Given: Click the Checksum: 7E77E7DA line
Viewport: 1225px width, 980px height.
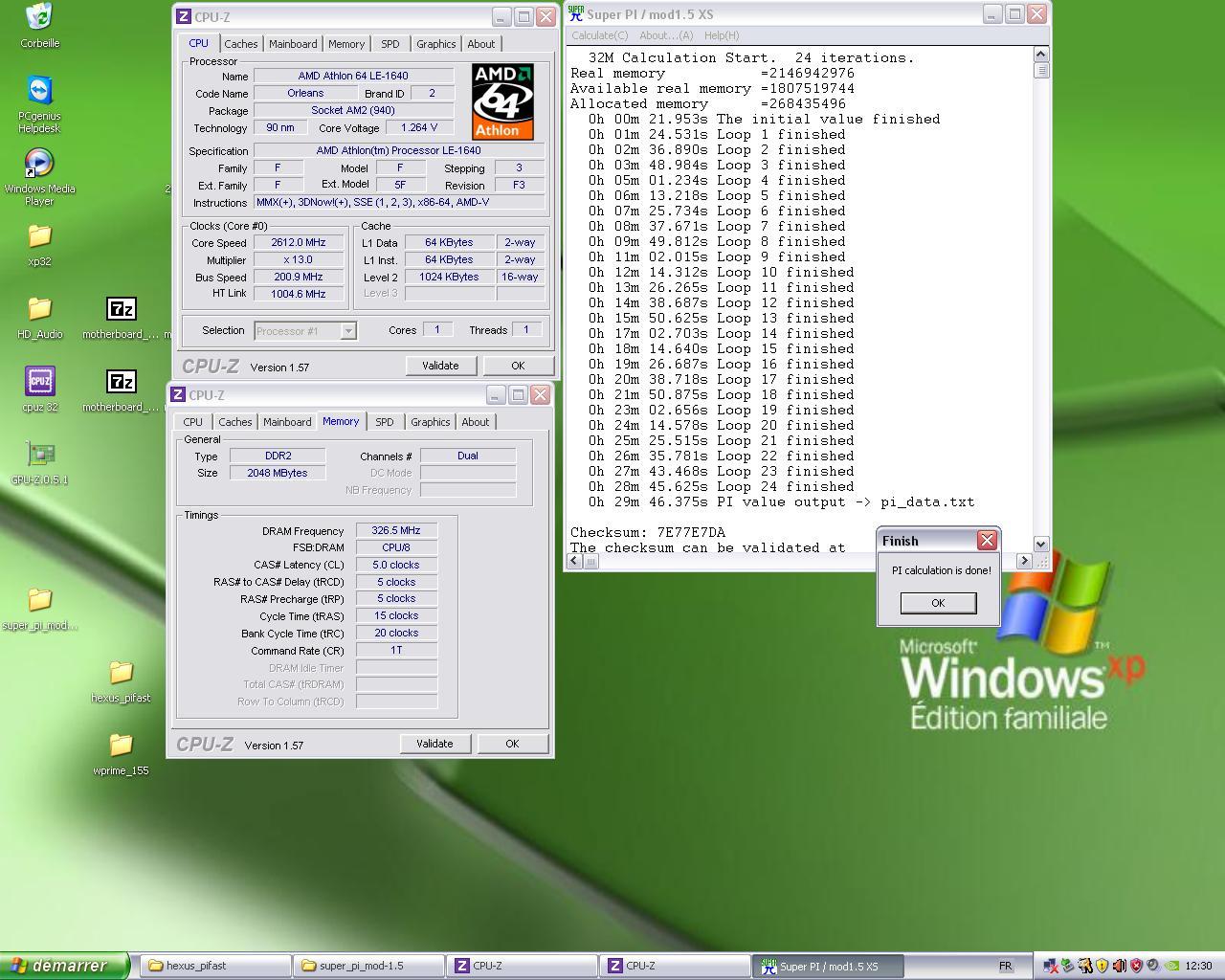Looking at the screenshot, I should tap(648, 532).
